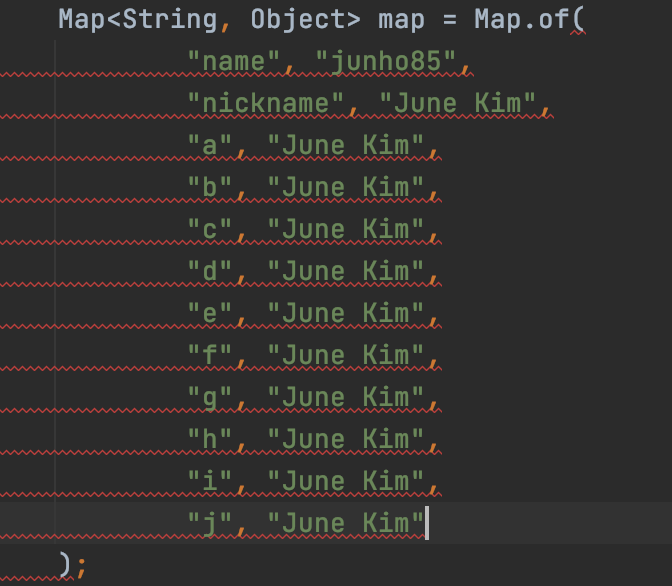Click the "j" key string

point(210,523)
